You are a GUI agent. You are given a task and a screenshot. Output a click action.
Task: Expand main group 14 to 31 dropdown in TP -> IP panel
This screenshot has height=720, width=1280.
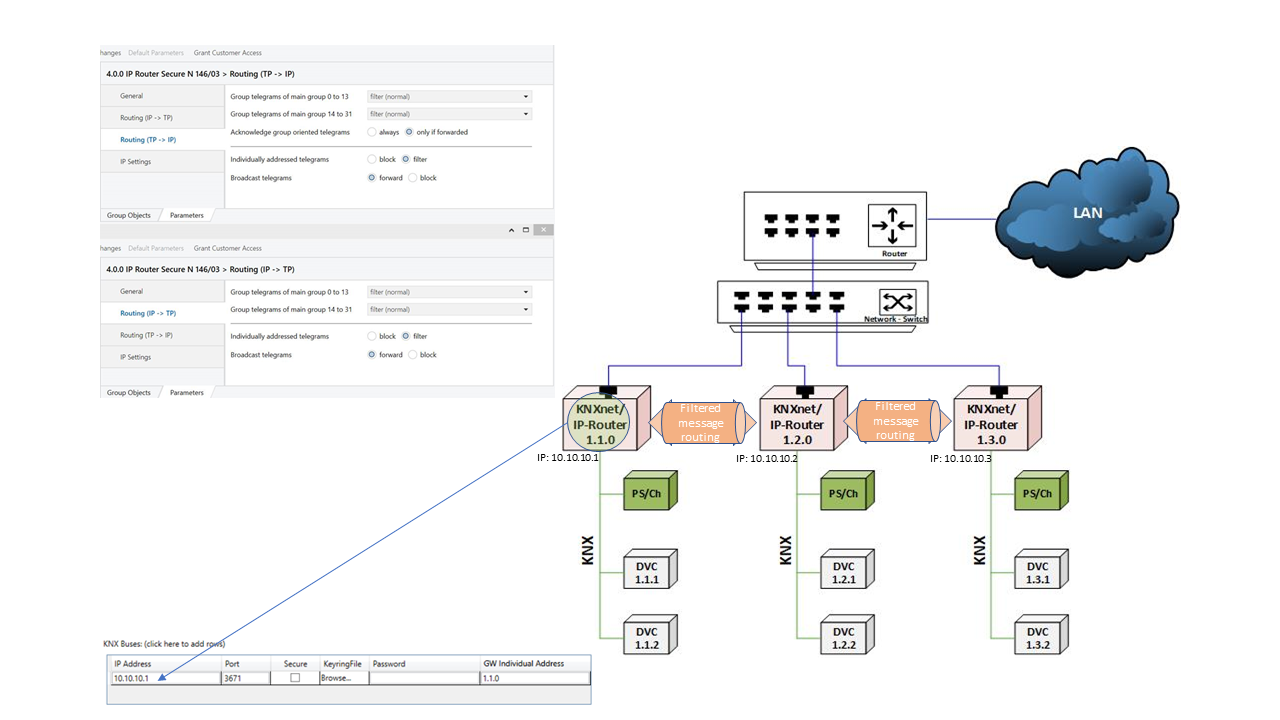449,114
